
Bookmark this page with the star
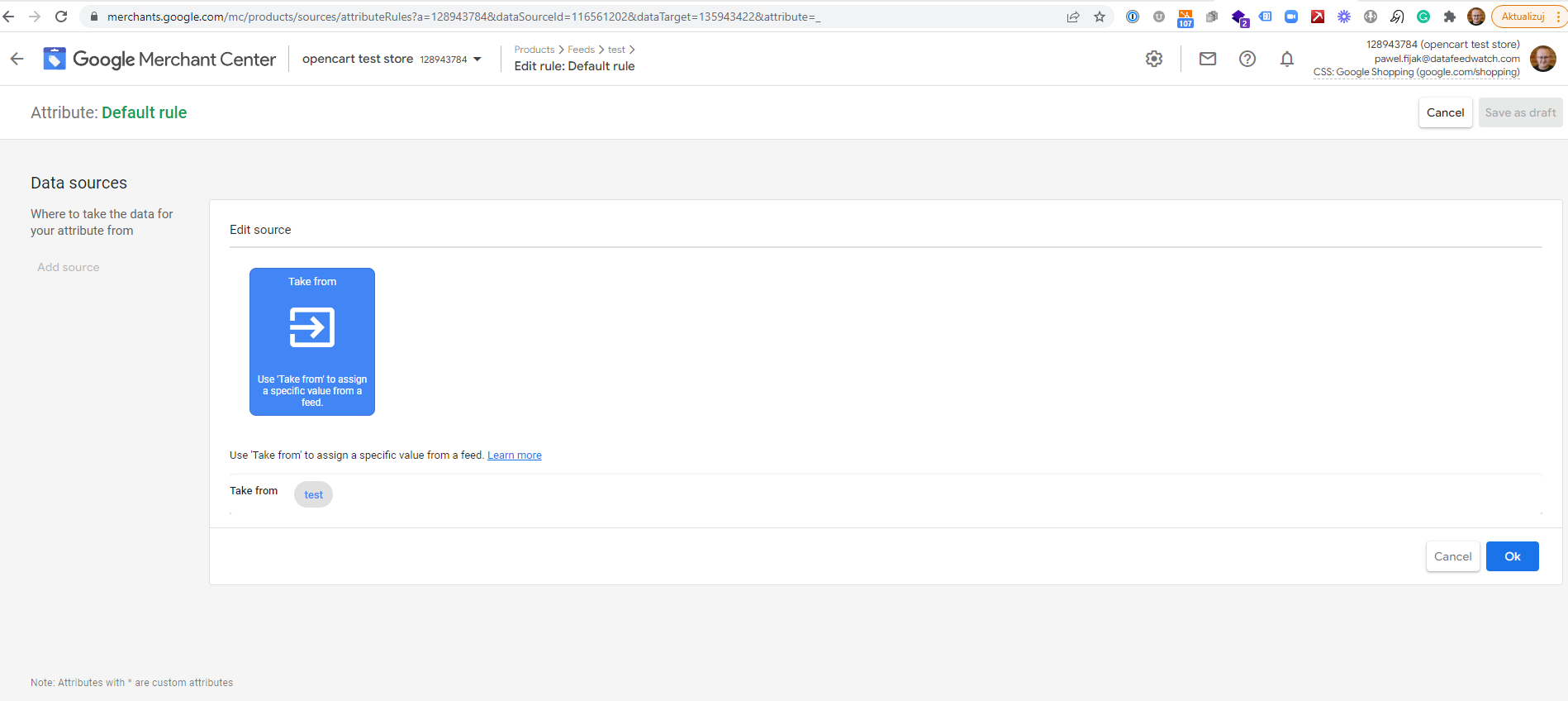pos(1100,17)
